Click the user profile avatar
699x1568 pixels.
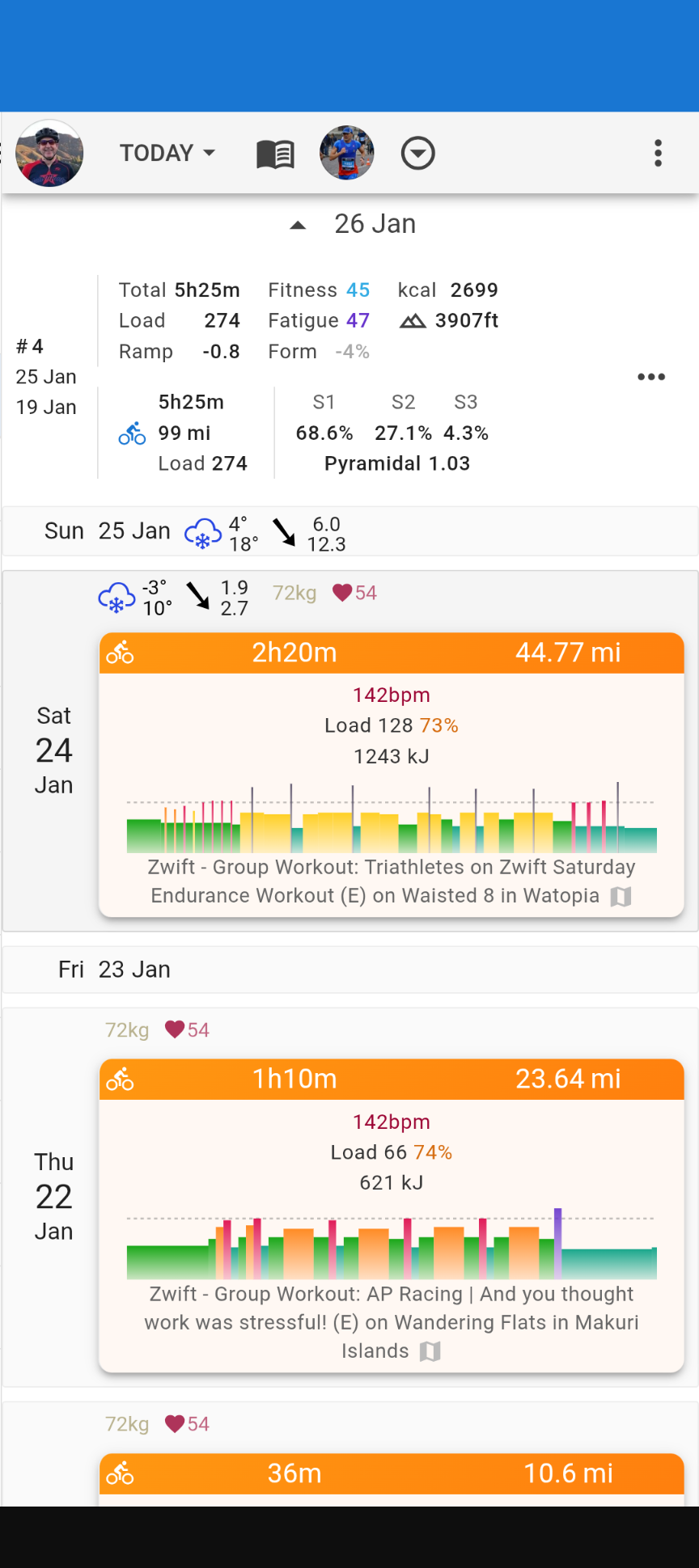[49, 153]
